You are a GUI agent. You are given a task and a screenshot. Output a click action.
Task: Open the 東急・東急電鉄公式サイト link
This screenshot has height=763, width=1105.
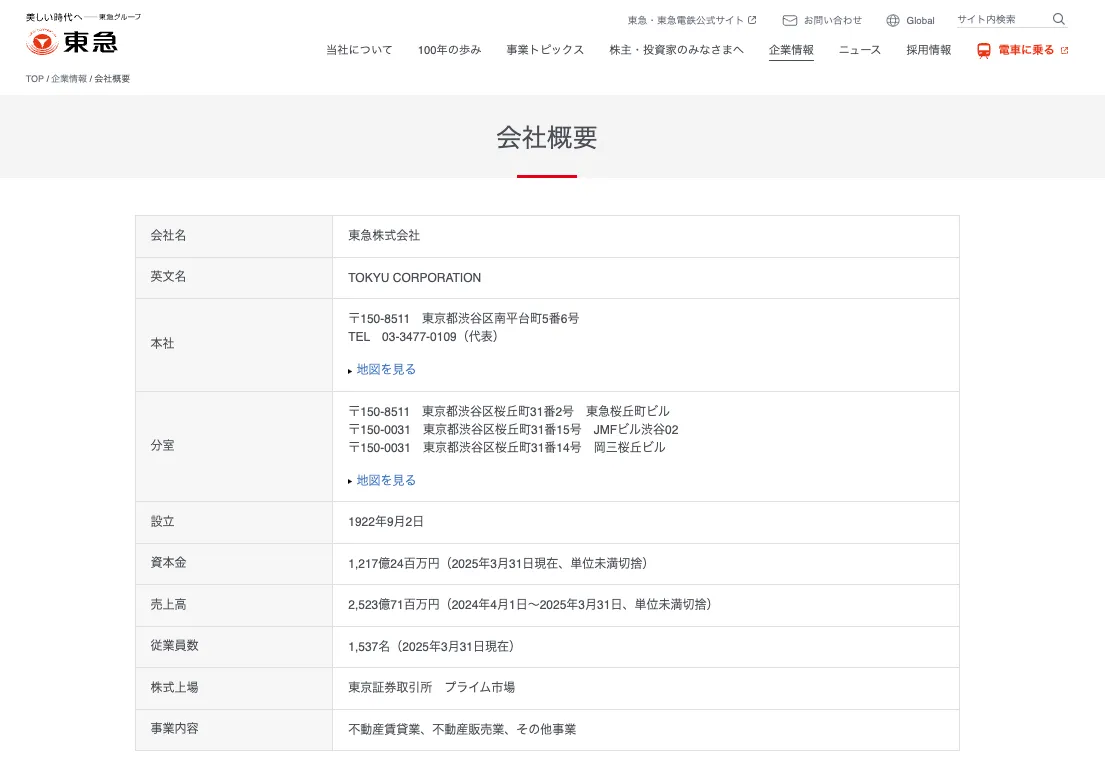point(686,19)
